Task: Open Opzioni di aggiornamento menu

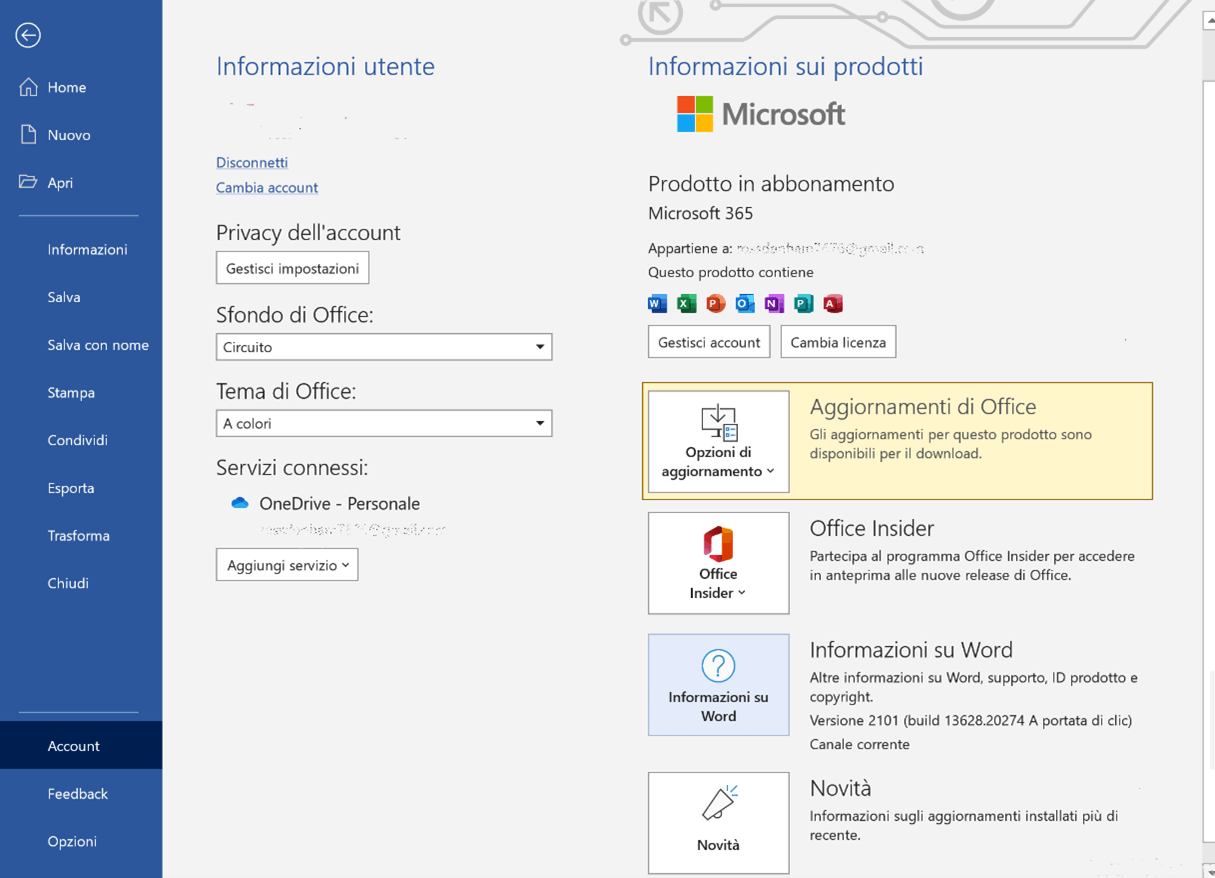Action: coord(718,441)
